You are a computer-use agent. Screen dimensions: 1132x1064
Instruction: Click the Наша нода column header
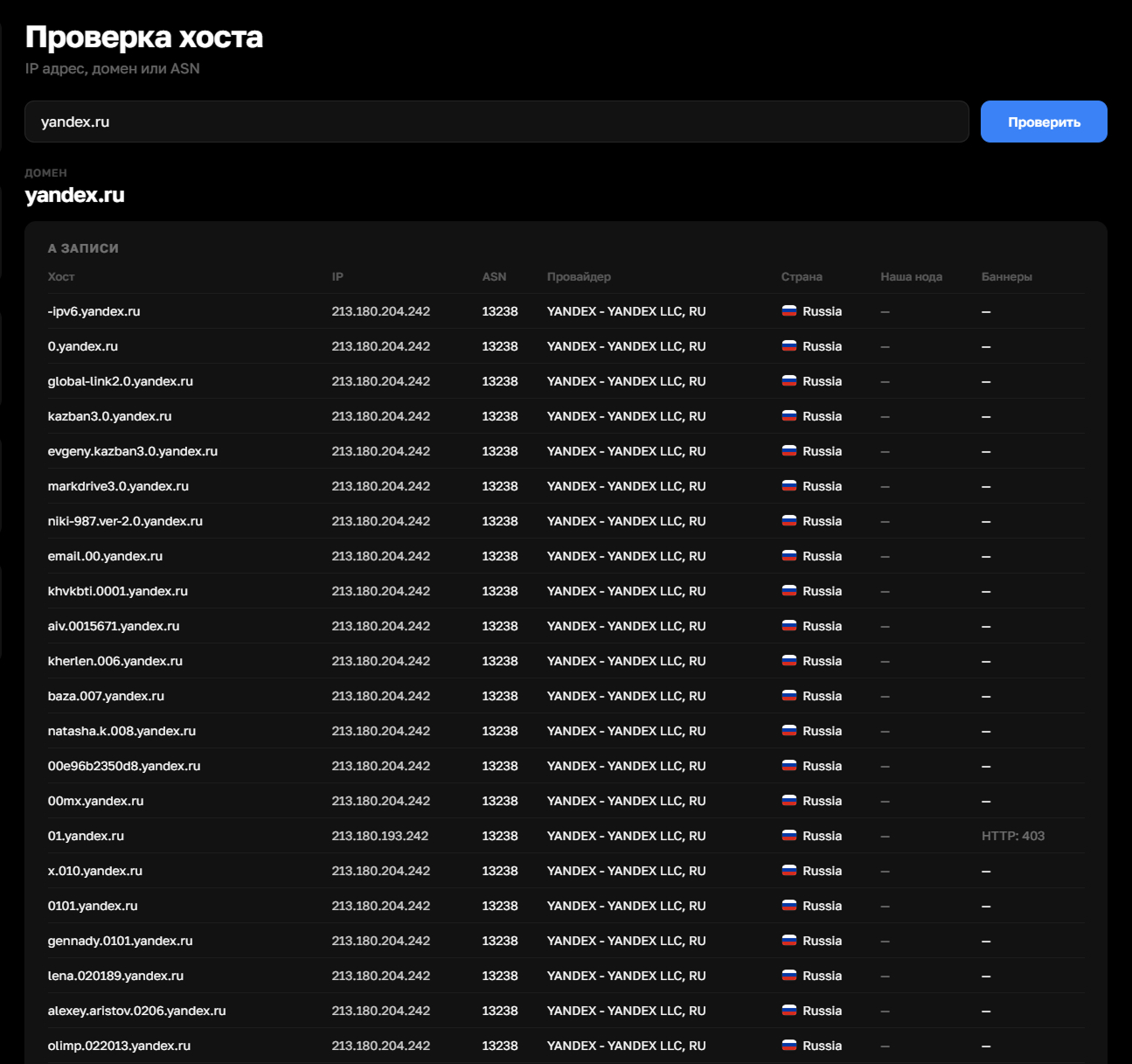[x=912, y=276]
